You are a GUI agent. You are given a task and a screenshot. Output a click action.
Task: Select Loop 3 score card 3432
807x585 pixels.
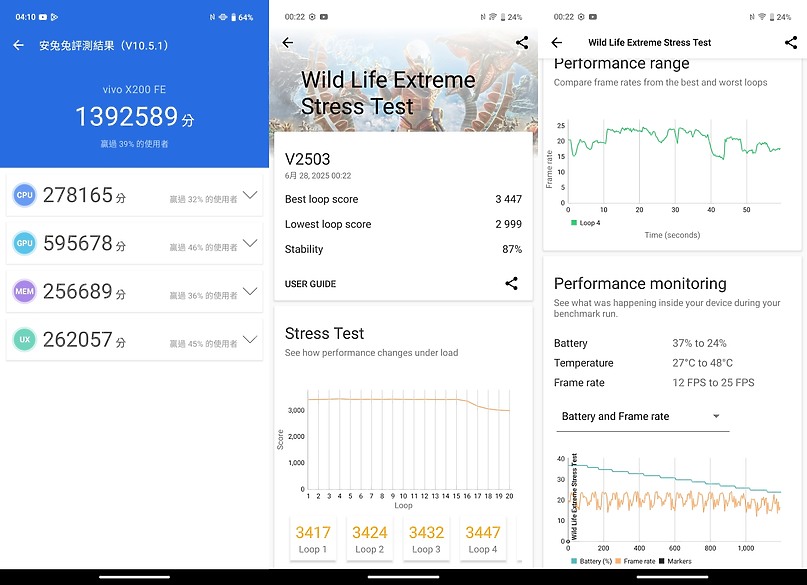click(x=426, y=539)
